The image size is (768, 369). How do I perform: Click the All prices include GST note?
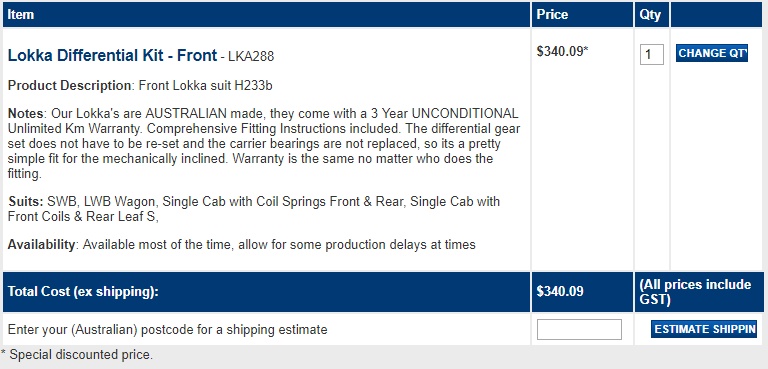pyautogui.click(x=695, y=292)
